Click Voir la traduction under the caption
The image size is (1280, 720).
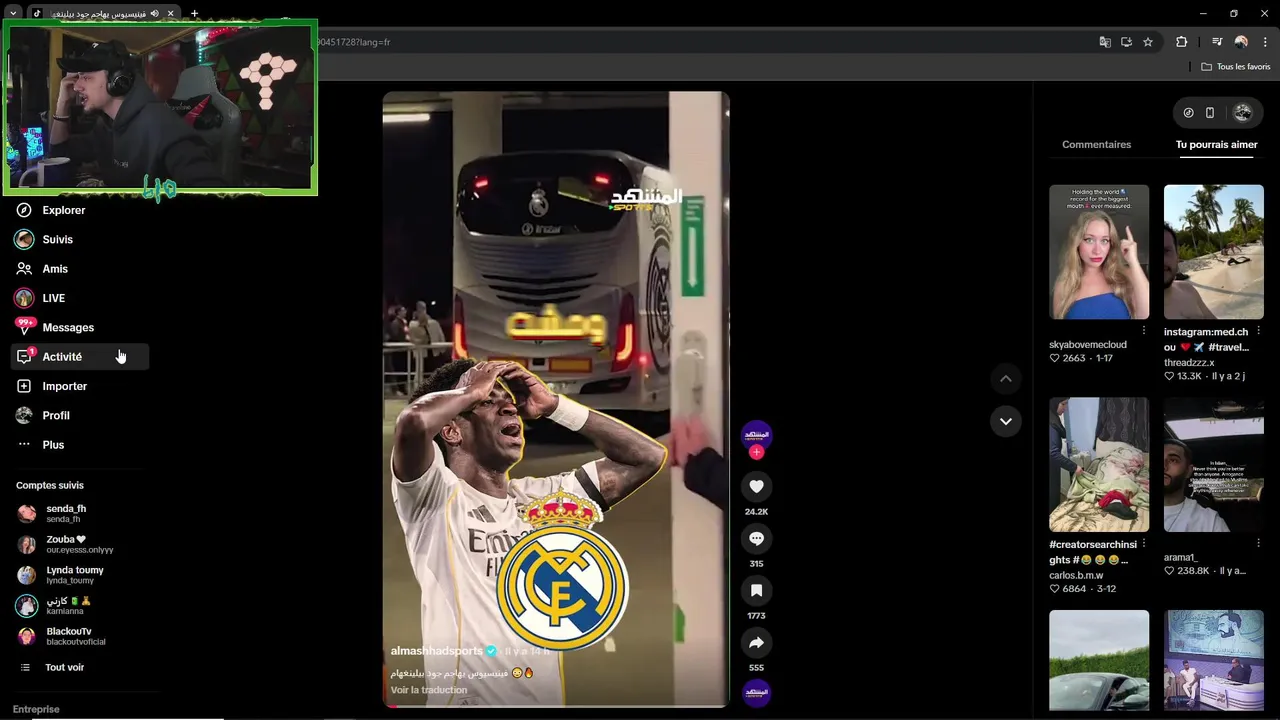coord(429,690)
